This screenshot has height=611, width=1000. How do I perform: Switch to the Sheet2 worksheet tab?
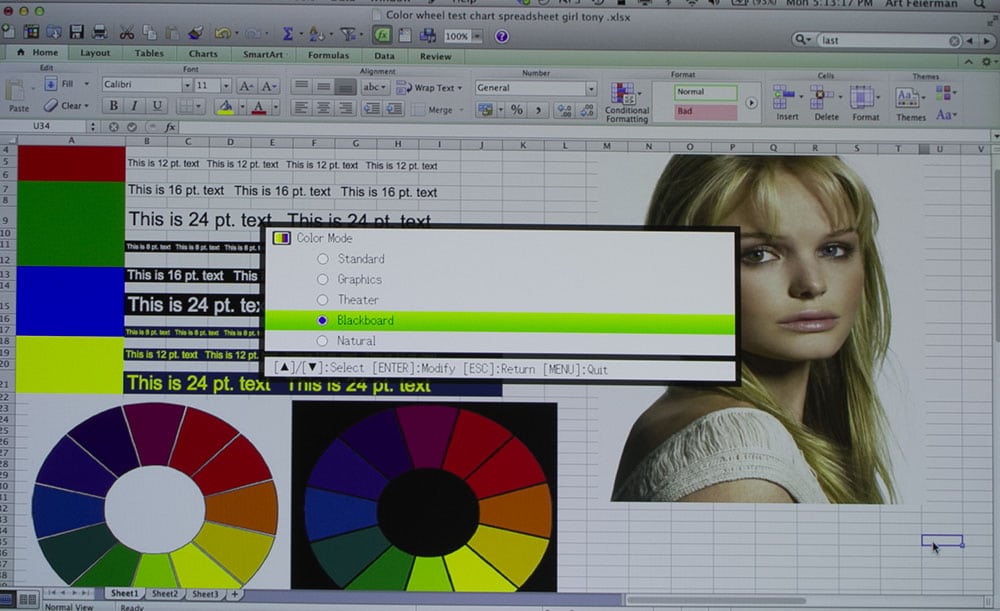click(x=165, y=594)
